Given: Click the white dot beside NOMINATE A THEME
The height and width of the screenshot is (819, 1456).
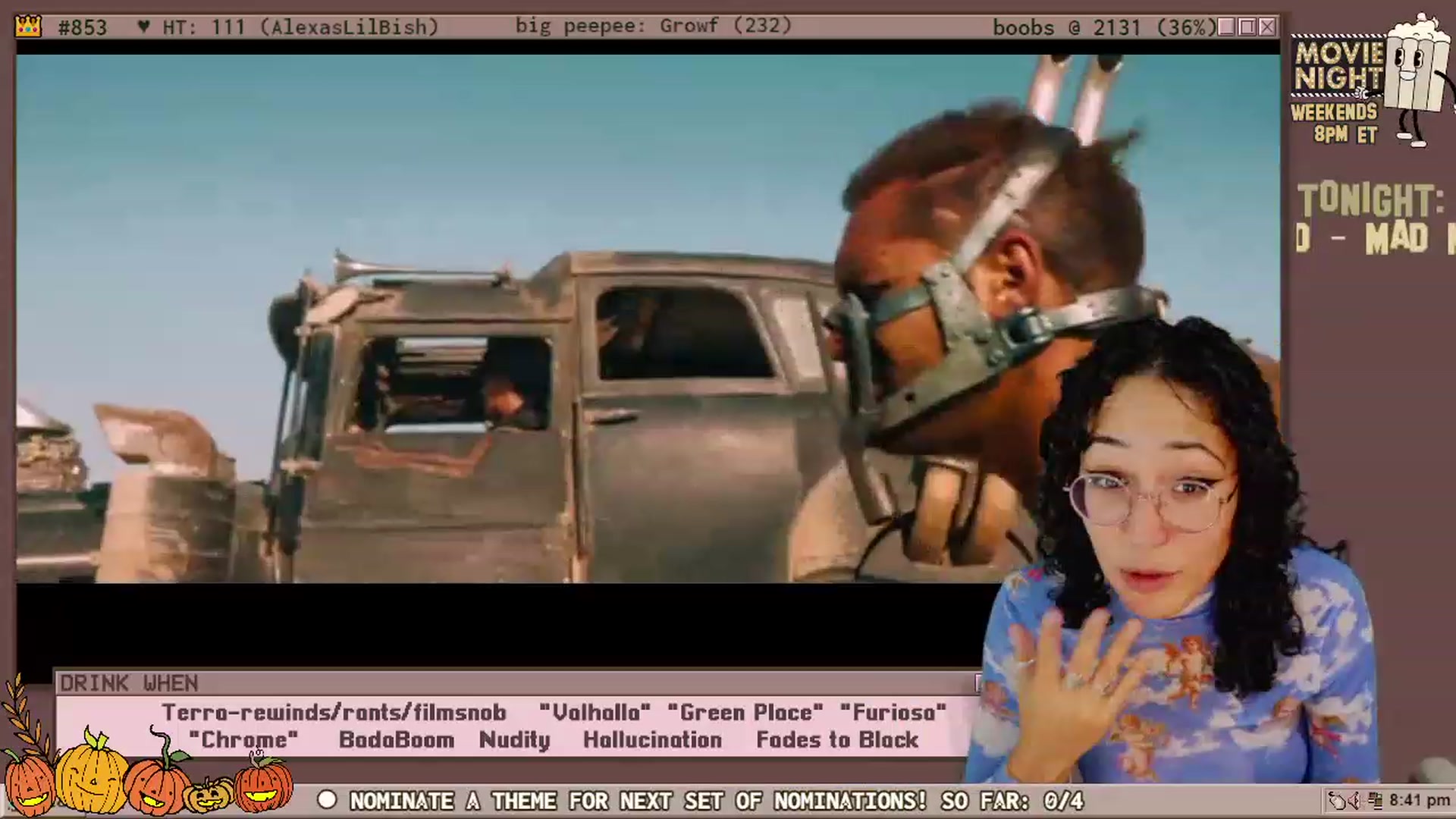Looking at the screenshot, I should [327, 800].
